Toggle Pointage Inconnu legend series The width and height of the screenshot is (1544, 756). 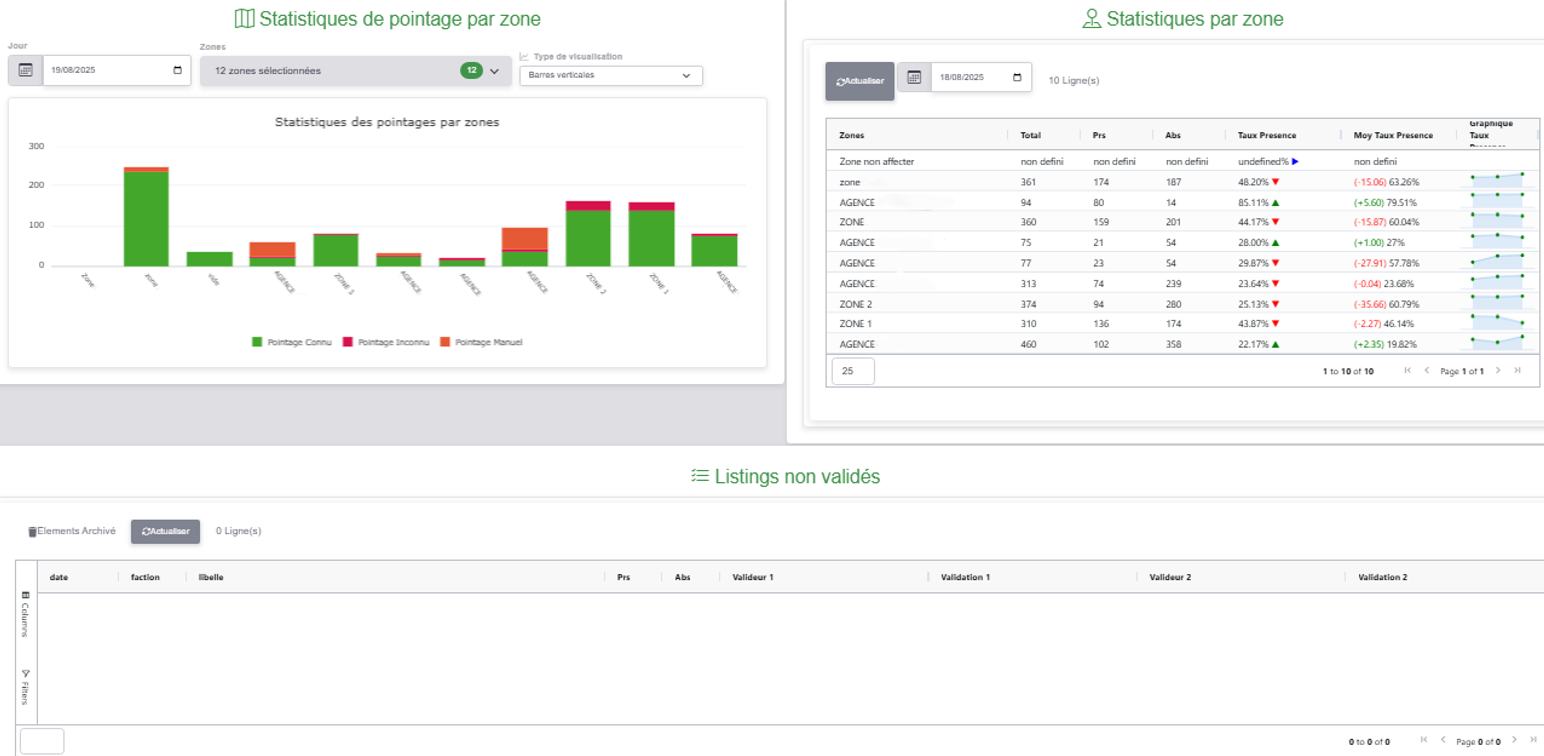coord(386,342)
